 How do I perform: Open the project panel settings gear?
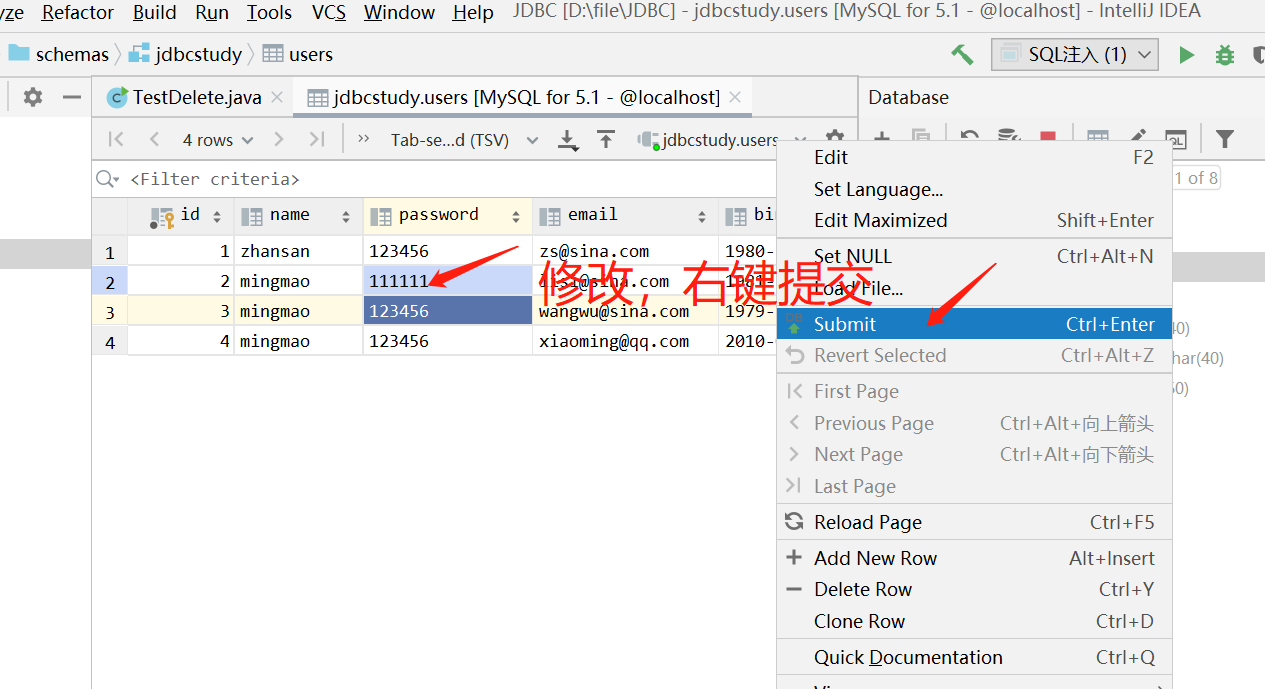[33, 97]
